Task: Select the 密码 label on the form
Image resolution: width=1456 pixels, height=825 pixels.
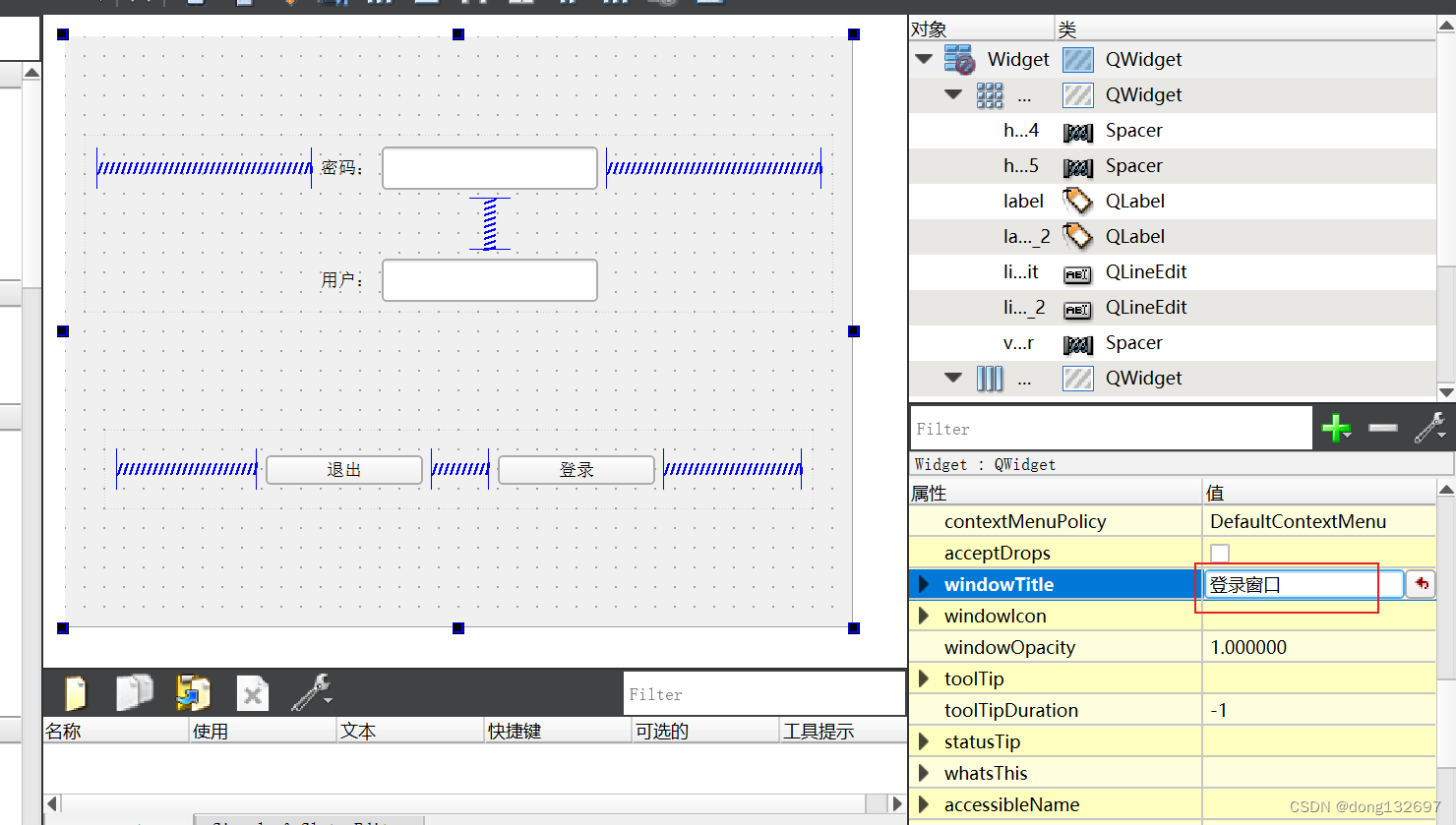Action: [341, 168]
